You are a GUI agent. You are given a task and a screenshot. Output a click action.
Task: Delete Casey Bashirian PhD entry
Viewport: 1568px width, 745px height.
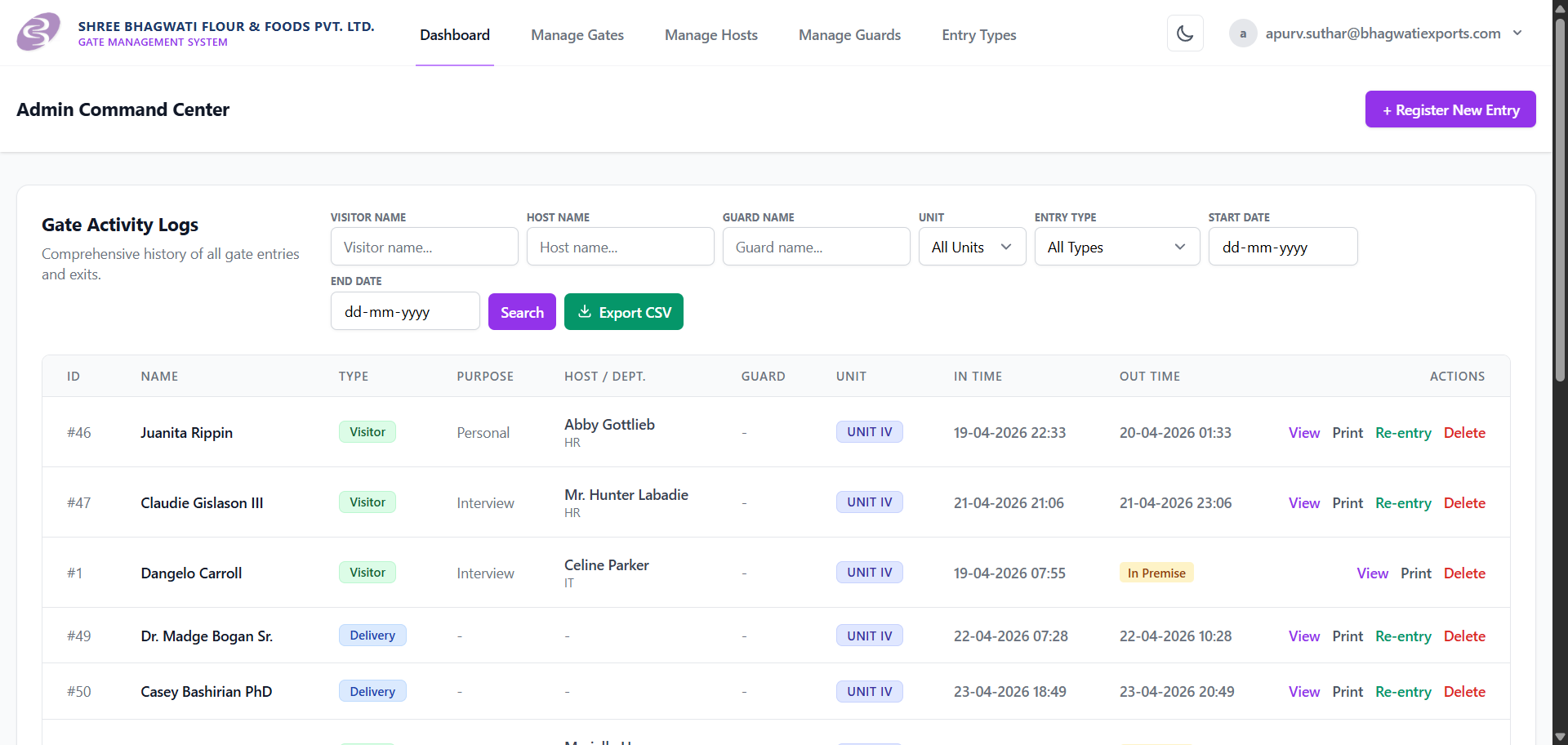(1464, 692)
